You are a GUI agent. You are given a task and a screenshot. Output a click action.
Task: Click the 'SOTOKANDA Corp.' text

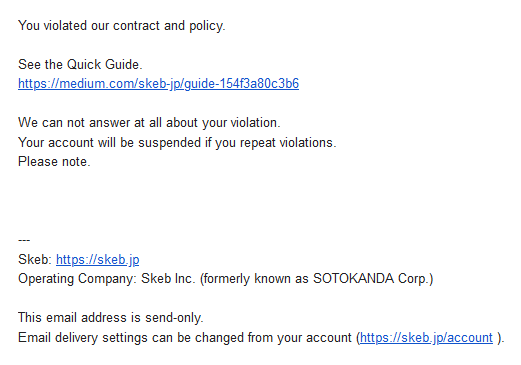point(371,279)
